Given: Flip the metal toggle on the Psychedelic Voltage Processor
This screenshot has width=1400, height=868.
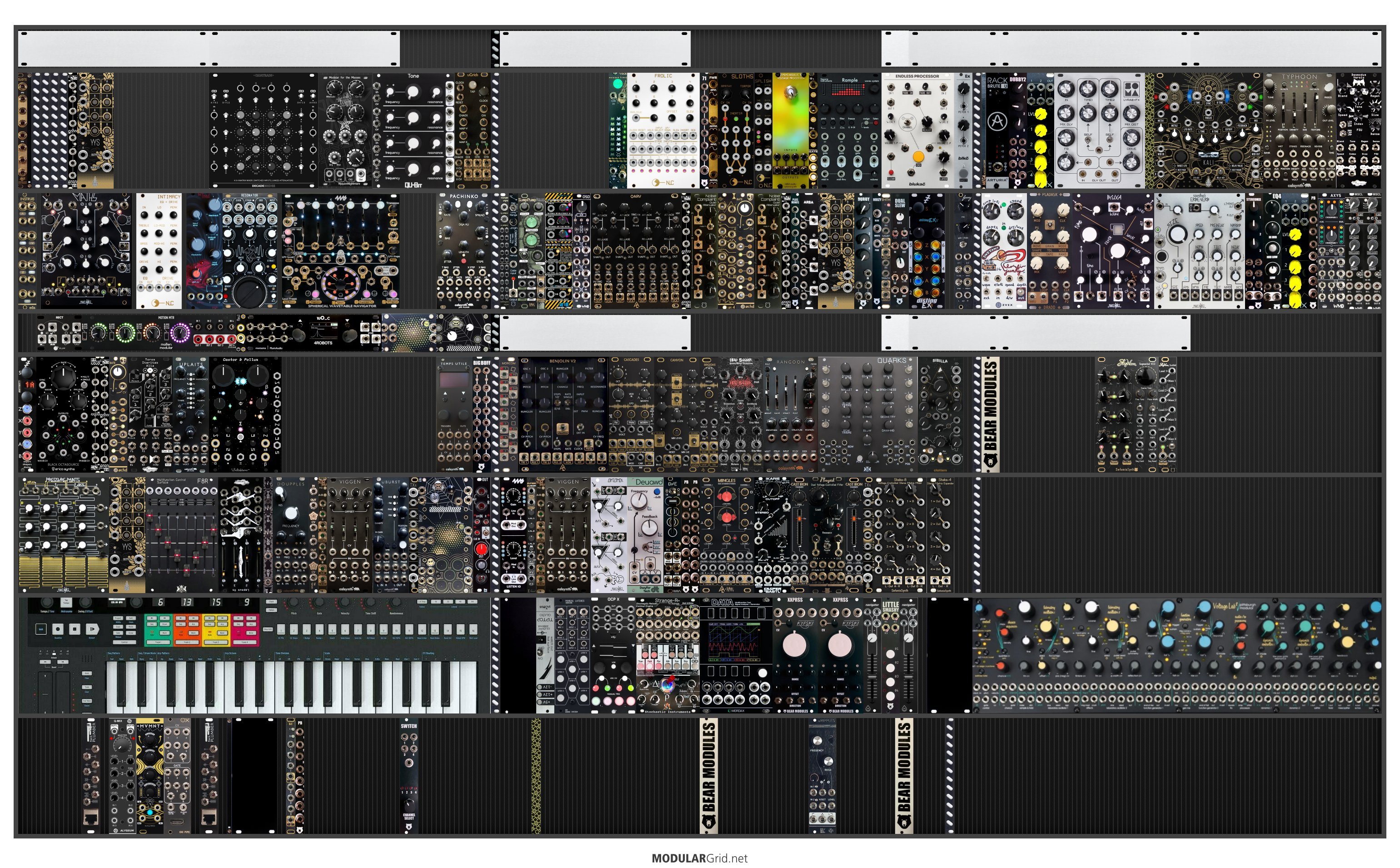Looking at the screenshot, I should point(790,92).
